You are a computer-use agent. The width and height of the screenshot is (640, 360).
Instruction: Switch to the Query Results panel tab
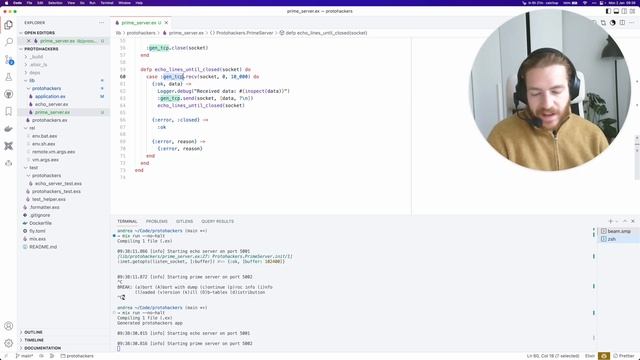218,221
